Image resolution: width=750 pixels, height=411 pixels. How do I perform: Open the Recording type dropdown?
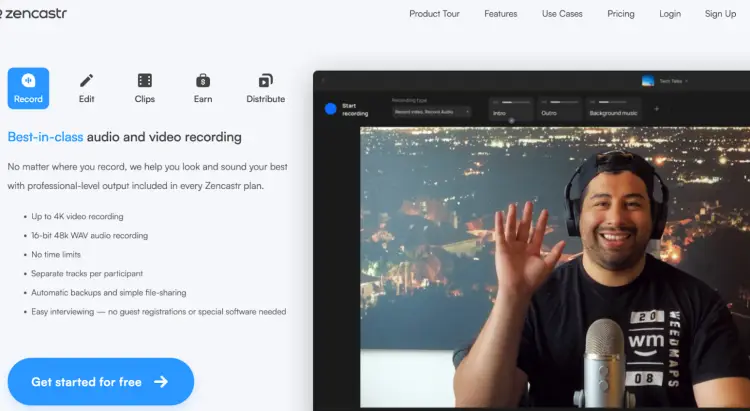431,112
